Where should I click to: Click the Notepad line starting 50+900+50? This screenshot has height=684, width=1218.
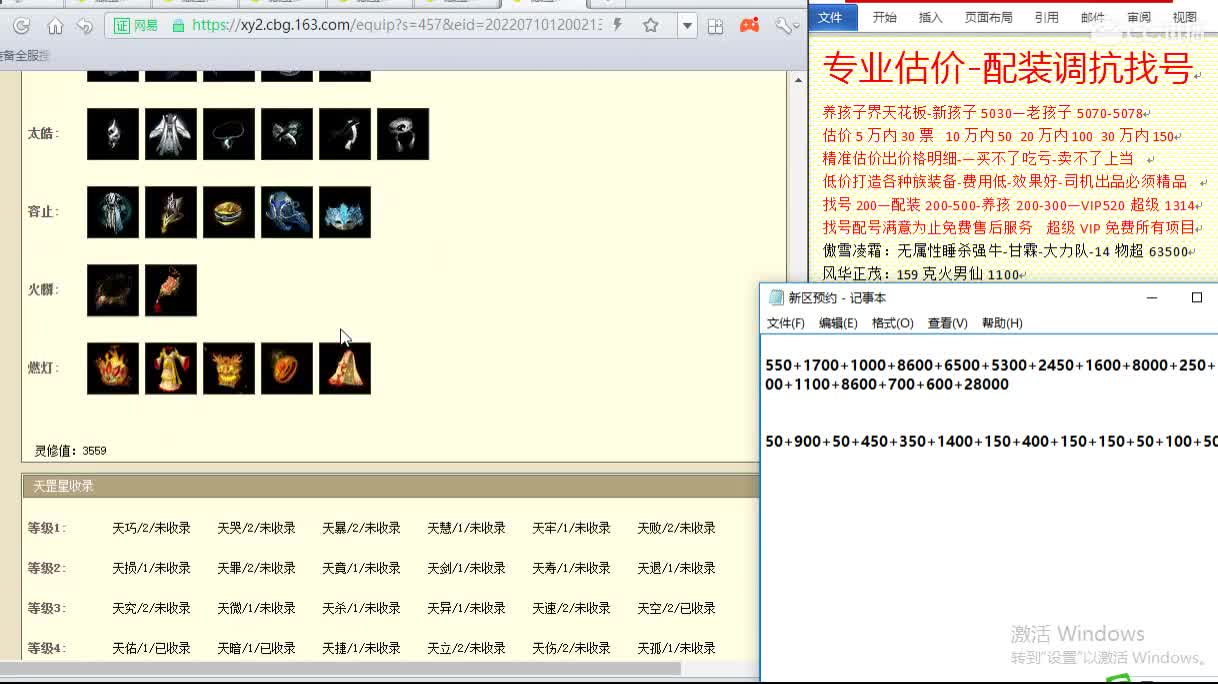(991, 441)
